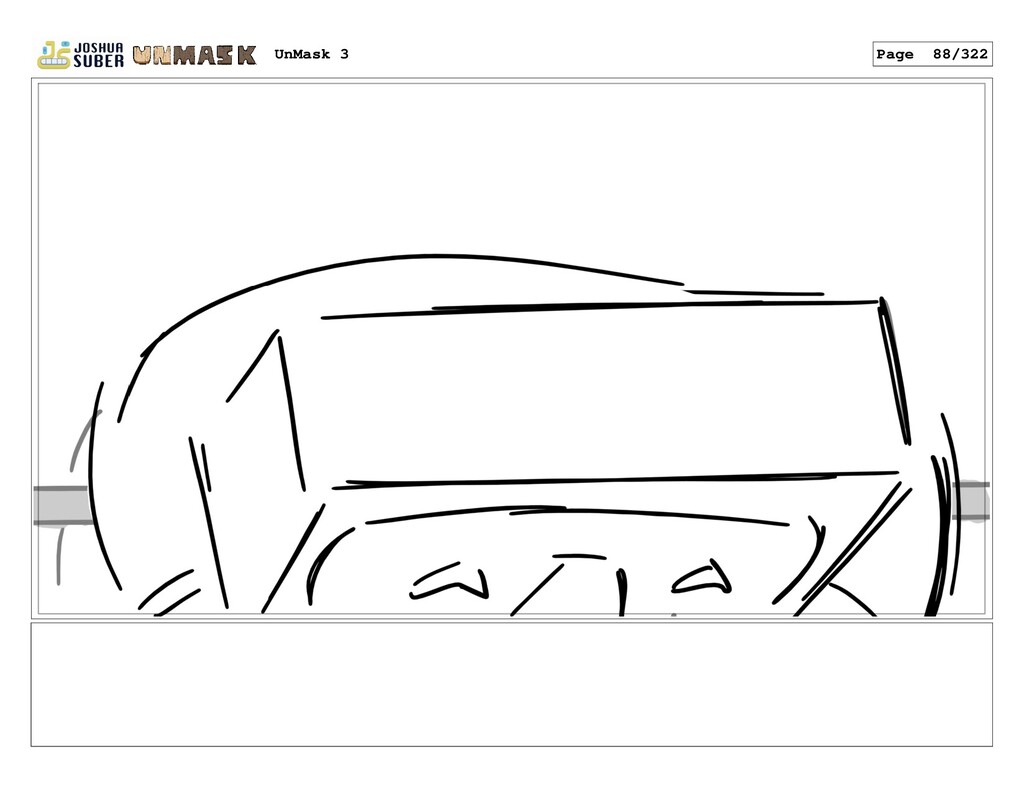Click the Joshua Suber robot logo icon
The height and width of the screenshot is (793, 1024).
coord(54,55)
